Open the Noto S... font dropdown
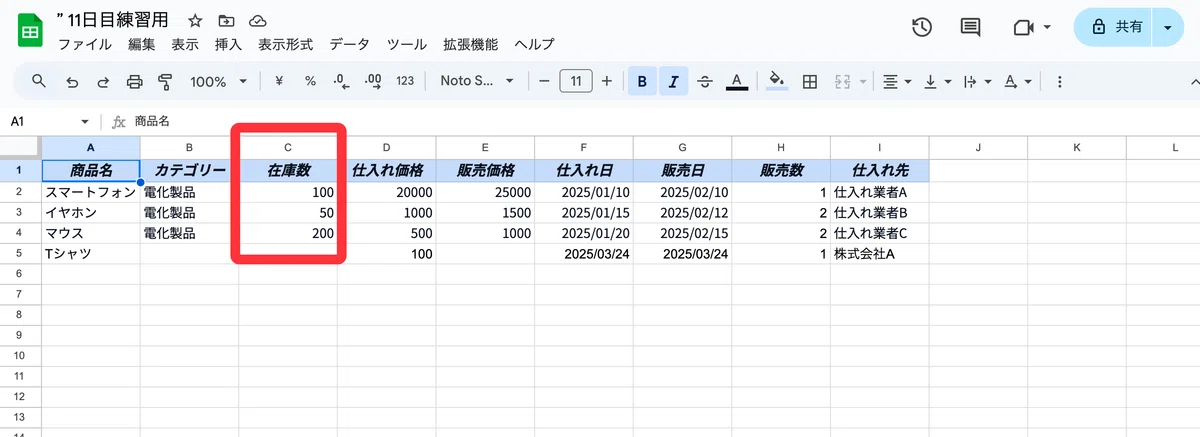The width and height of the screenshot is (1200, 437). tap(477, 81)
